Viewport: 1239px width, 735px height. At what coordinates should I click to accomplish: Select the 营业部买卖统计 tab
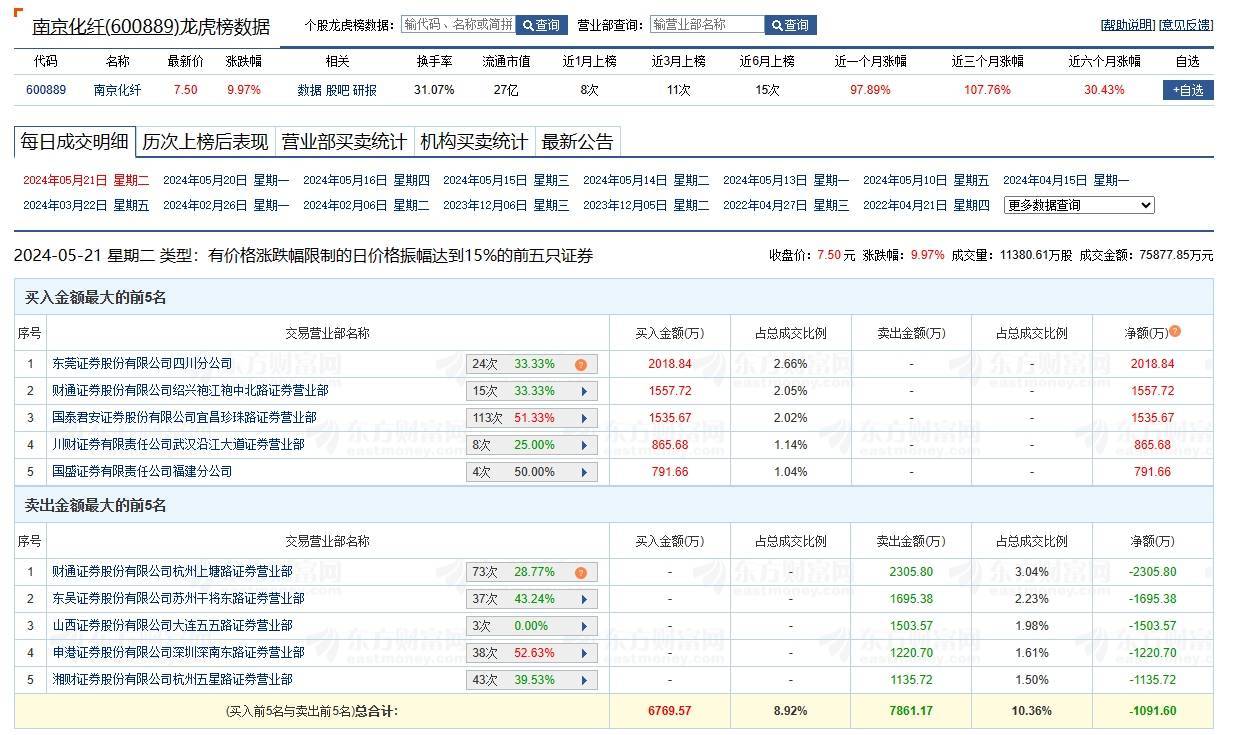343,142
